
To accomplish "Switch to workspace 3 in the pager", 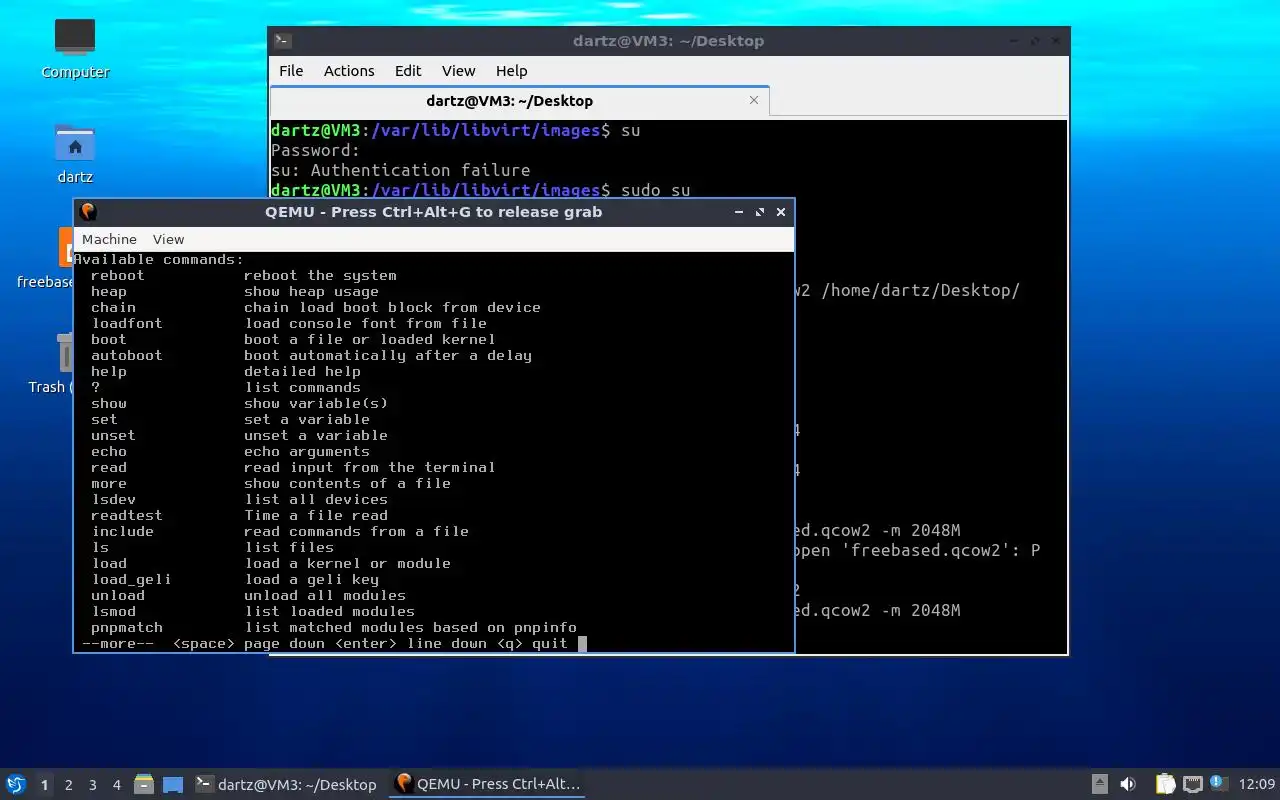I will (x=92, y=785).
